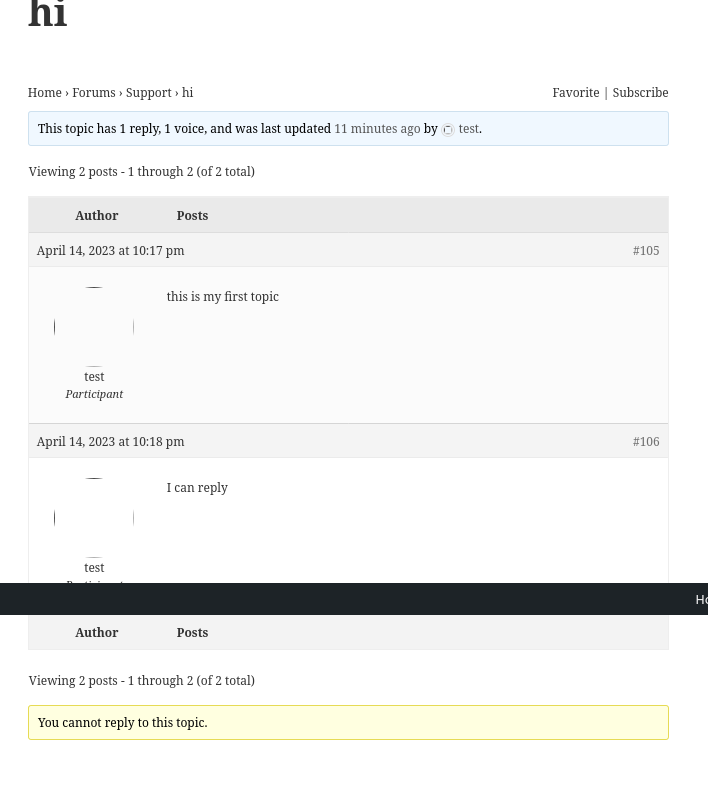Click the page title 'hi'
The width and height of the screenshot is (708, 803).
[x=47, y=16]
